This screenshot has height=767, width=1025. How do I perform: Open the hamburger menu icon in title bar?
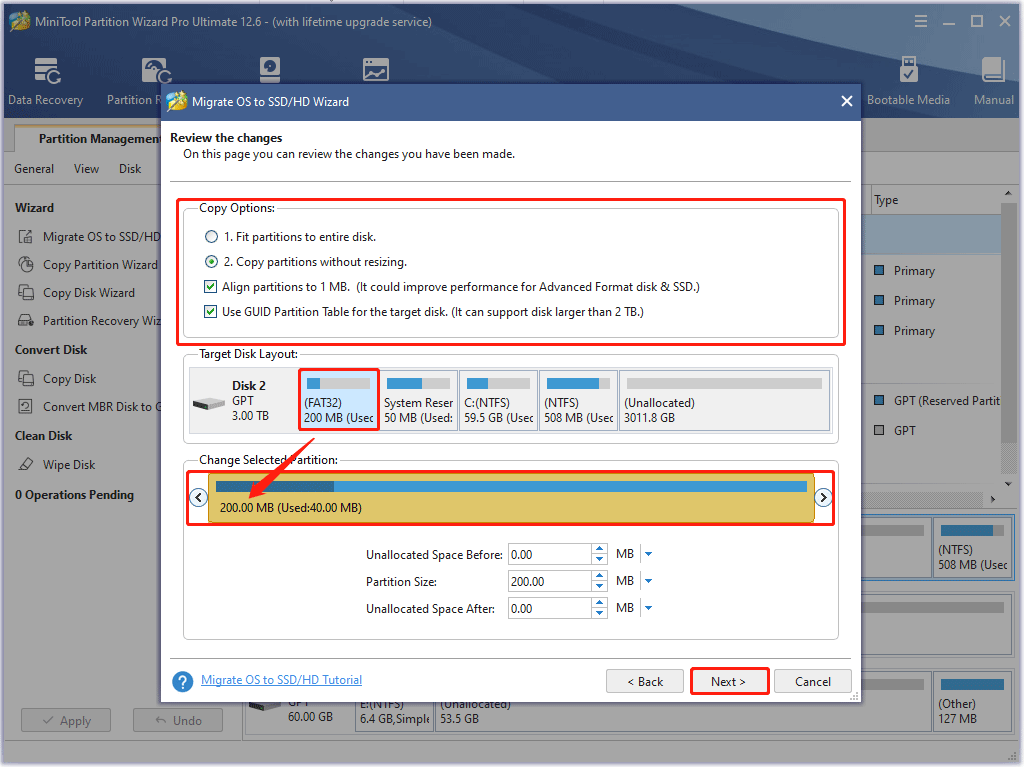(x=920, y=22)
